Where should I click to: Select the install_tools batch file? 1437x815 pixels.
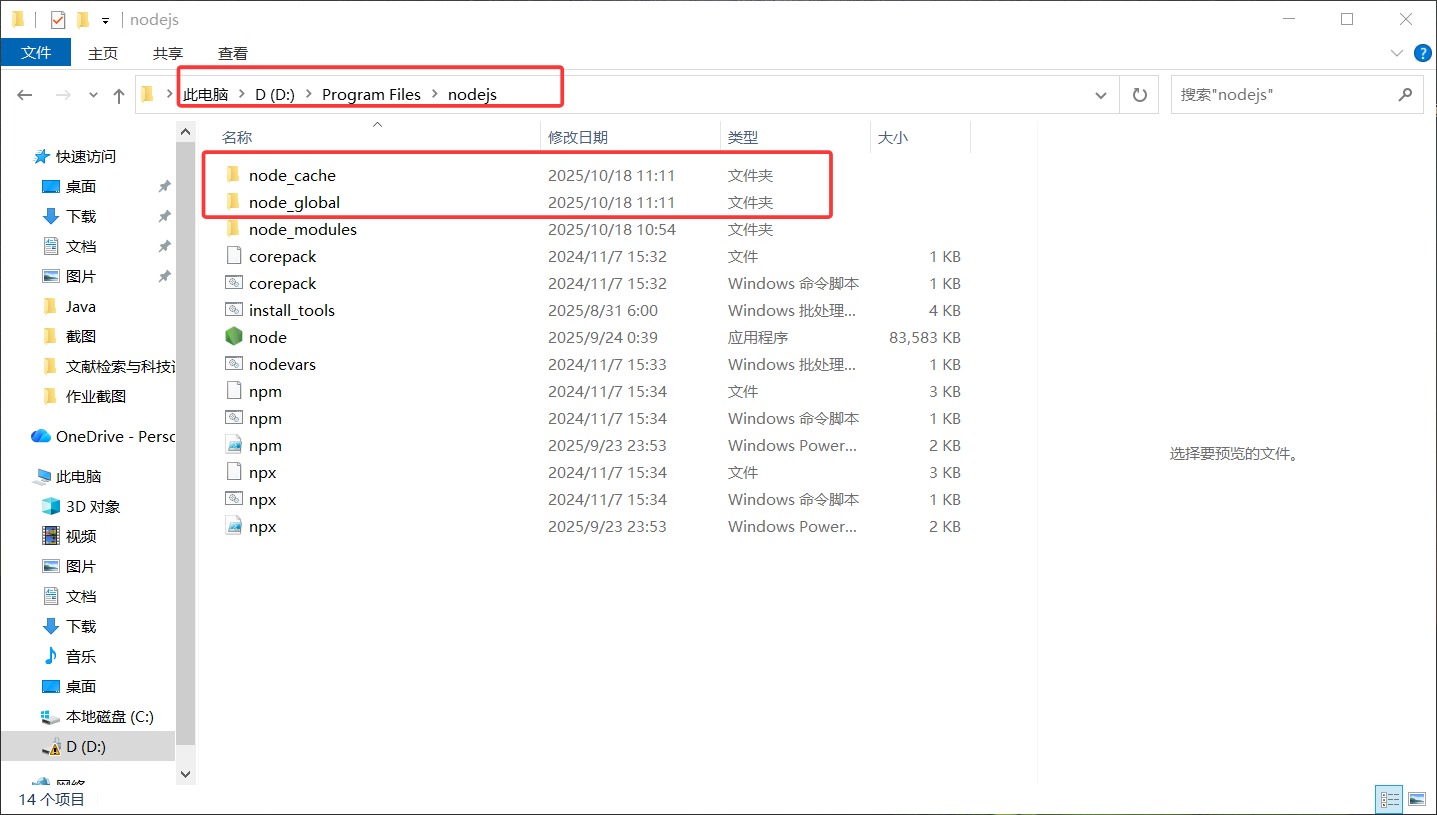[x=291, y=310]
